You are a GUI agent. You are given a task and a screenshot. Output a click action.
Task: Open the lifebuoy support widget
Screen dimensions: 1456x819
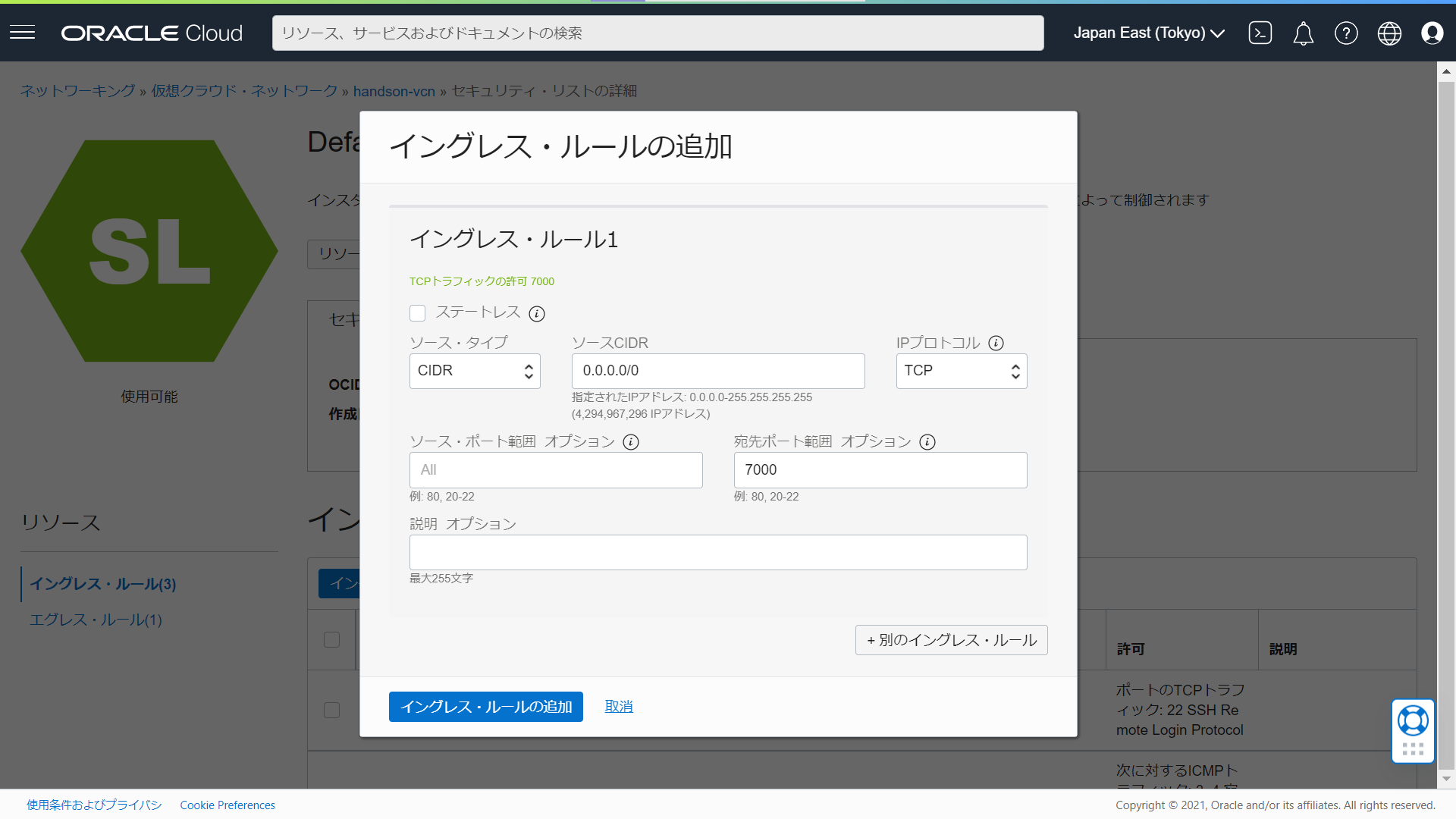[1413, 720]
